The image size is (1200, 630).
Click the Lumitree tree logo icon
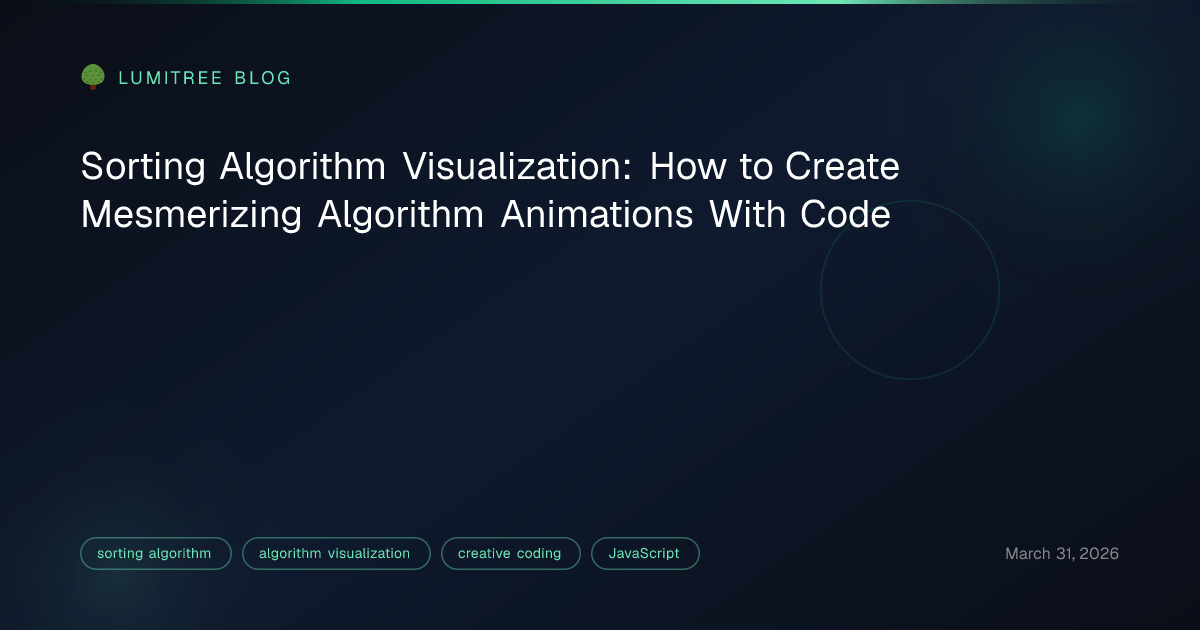[x=93, y=77]
